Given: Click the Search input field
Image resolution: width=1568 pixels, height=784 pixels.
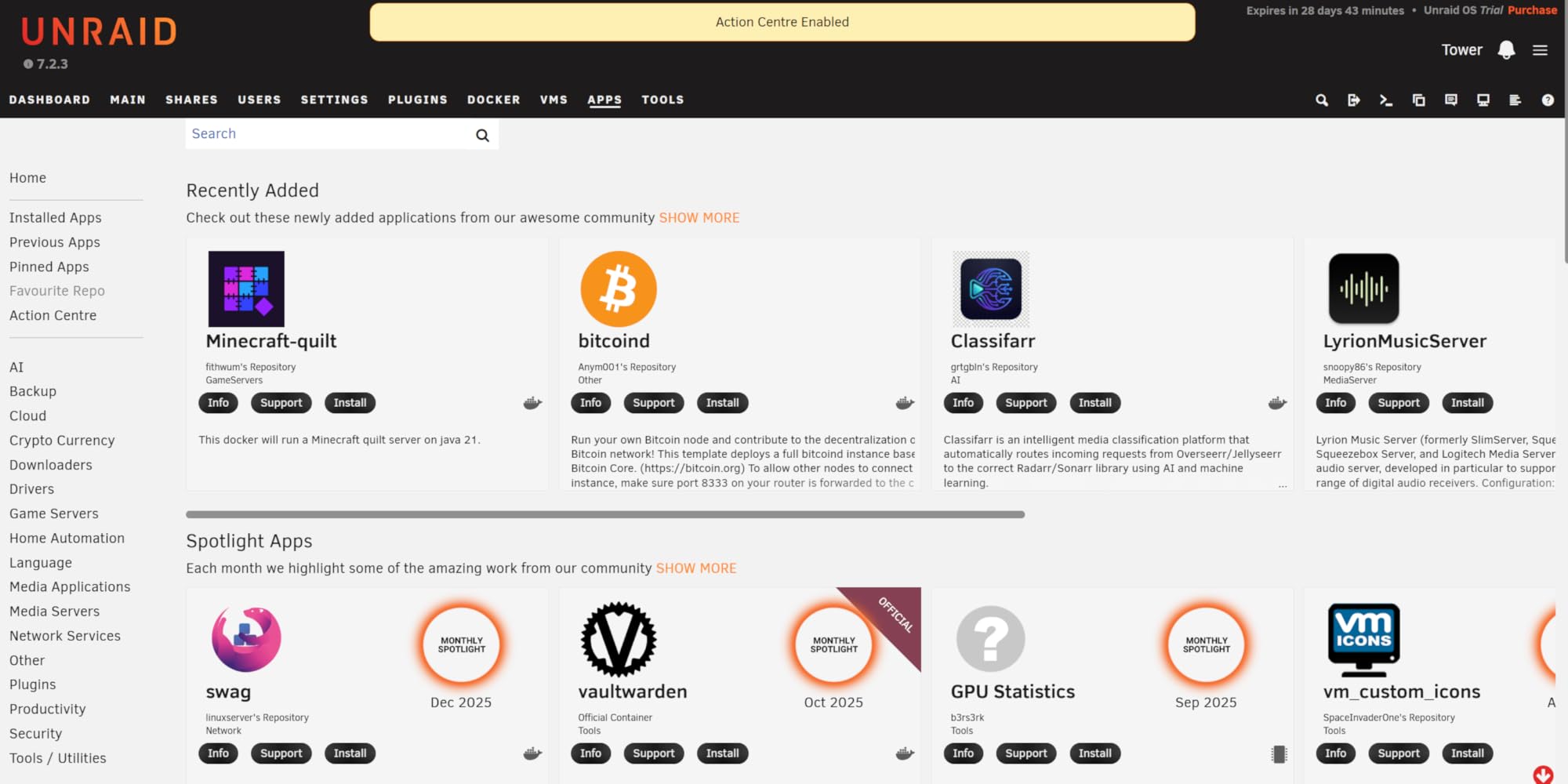Looking at the screenshot, I should click(326, 134).
